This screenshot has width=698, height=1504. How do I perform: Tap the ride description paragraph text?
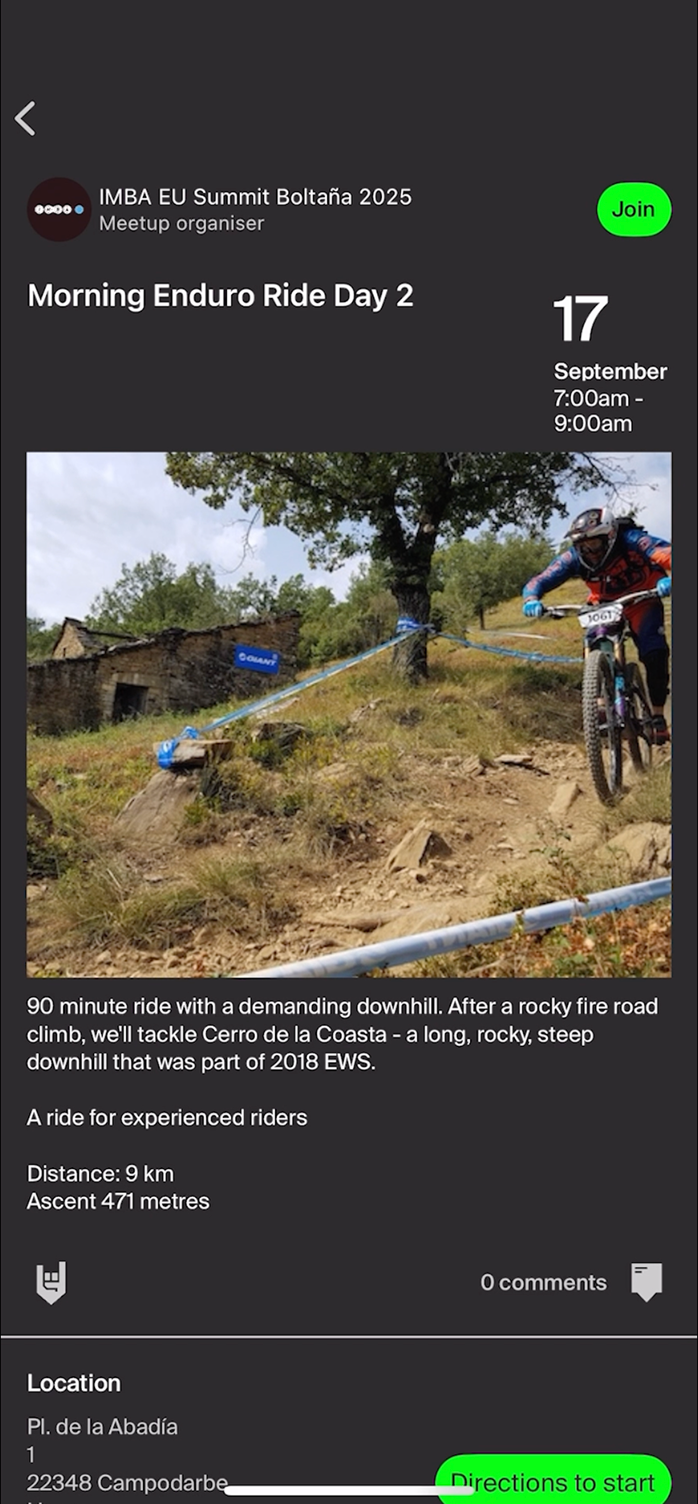coord(343,1034)
